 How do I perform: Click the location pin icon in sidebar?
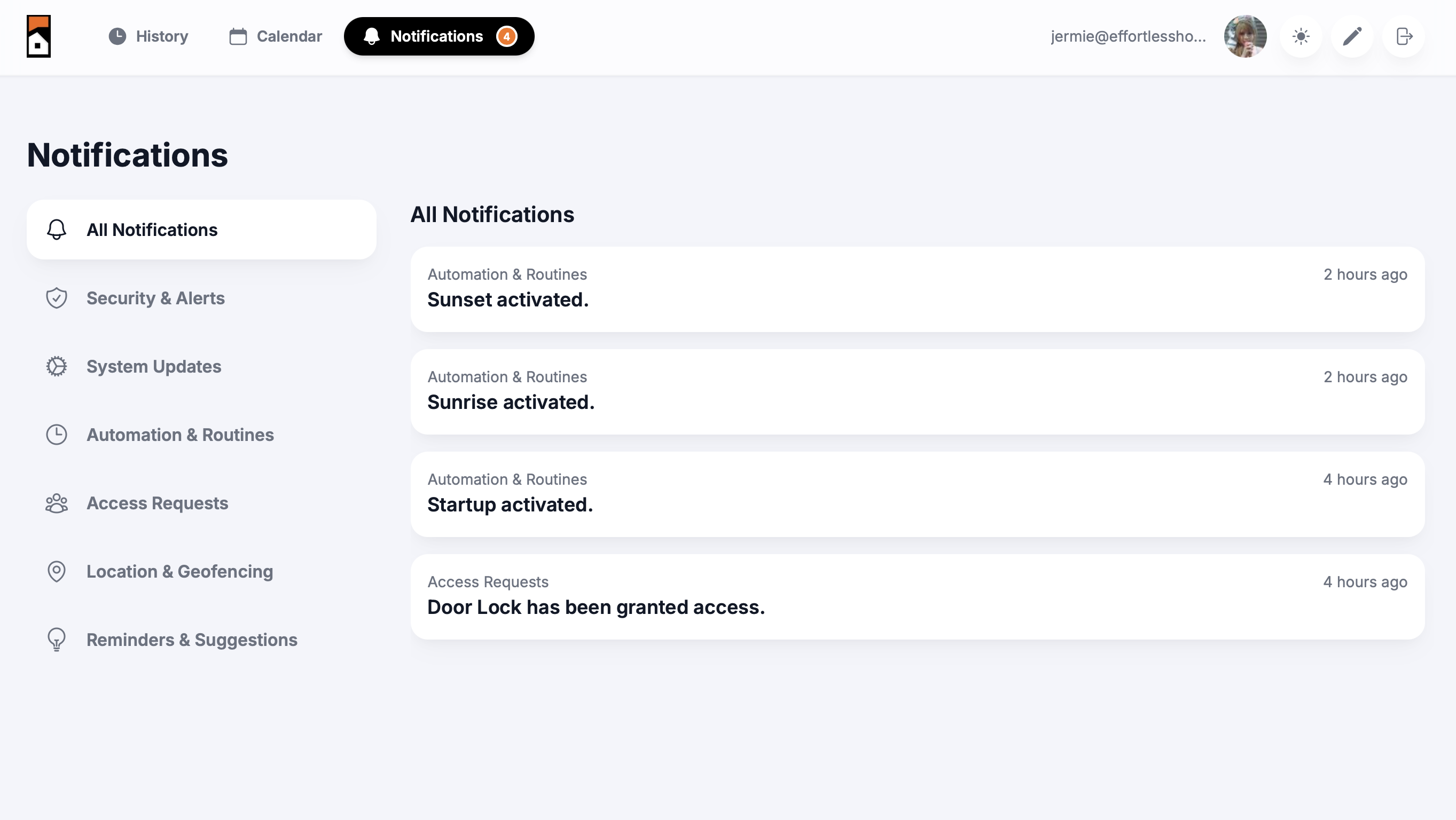(x=56, y=571)
